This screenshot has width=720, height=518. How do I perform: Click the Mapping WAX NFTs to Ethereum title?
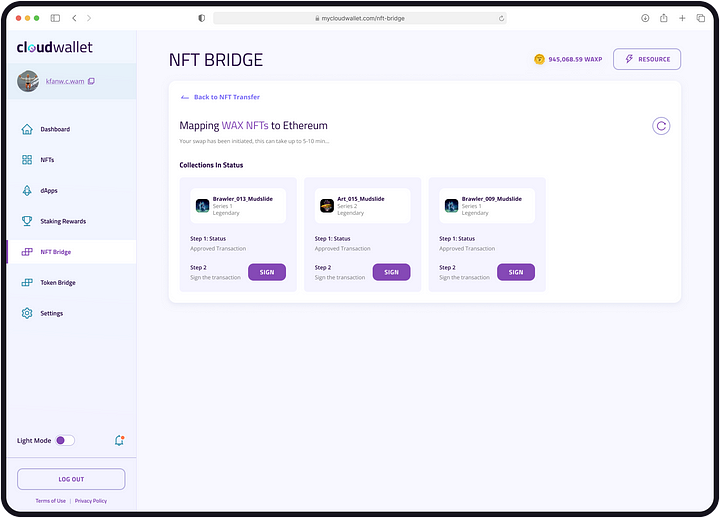(x=253, y=125)
